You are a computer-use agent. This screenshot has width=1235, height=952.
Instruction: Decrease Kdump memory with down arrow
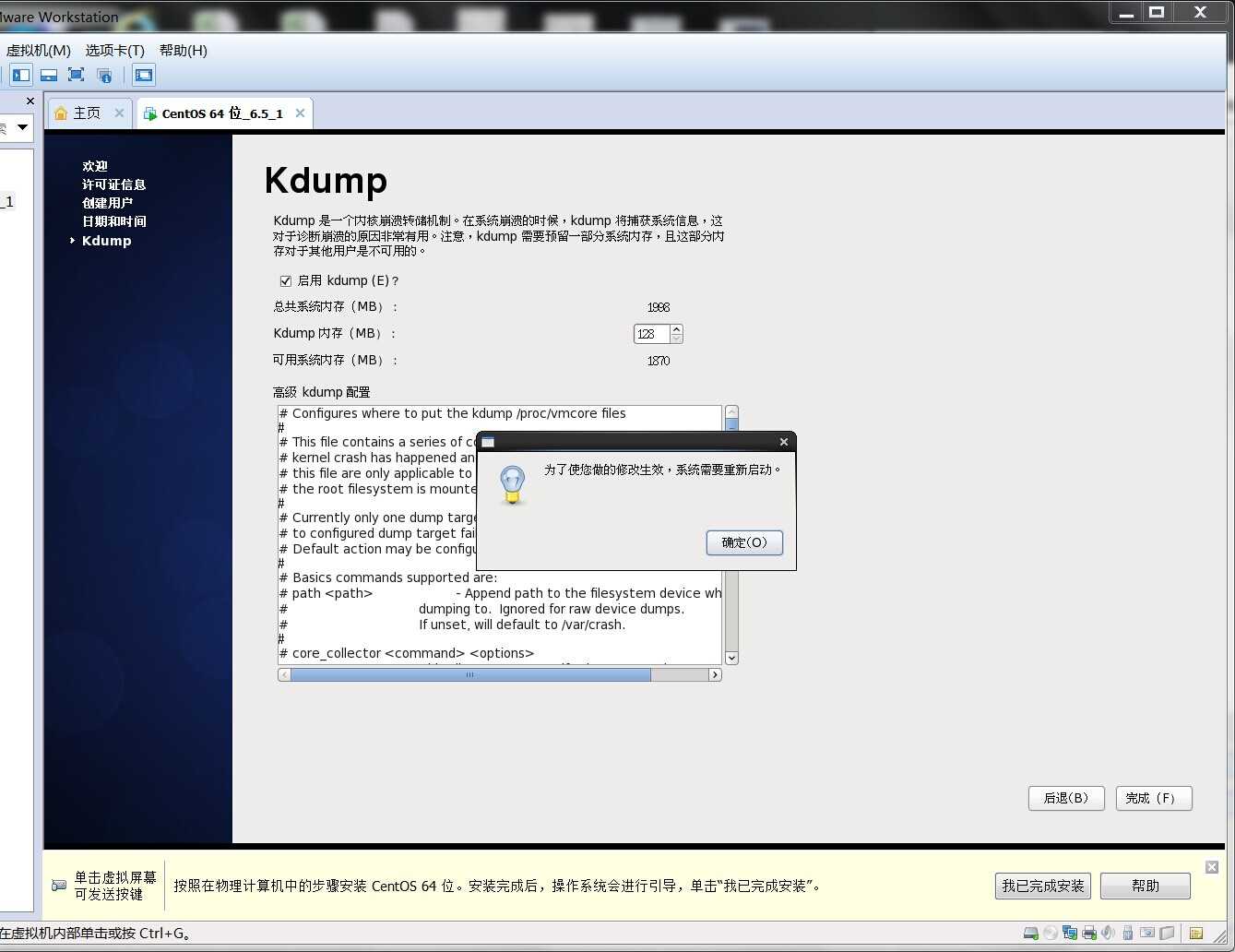[x=676, y=339]
